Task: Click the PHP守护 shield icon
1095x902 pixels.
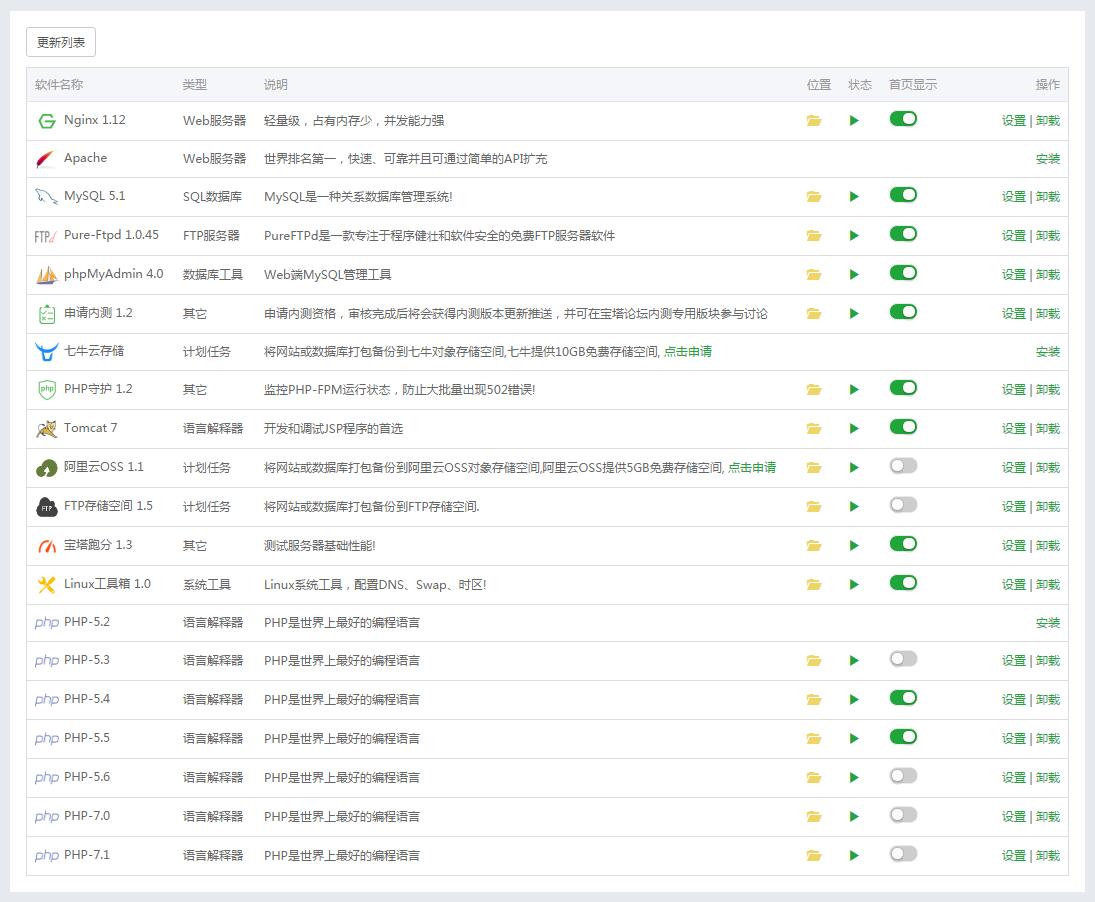Action: coord(47,390)
